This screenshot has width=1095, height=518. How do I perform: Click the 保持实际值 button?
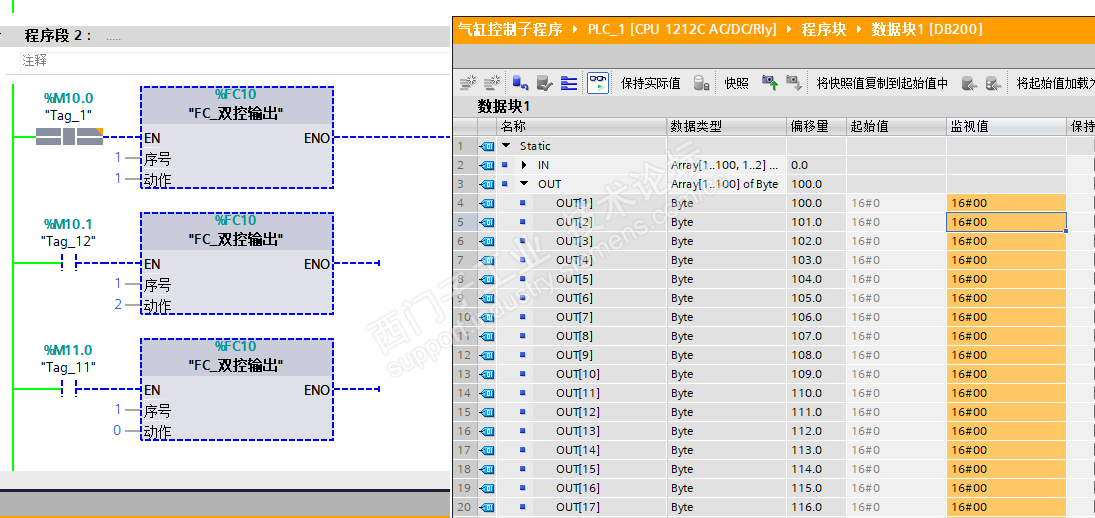point(650,83)
